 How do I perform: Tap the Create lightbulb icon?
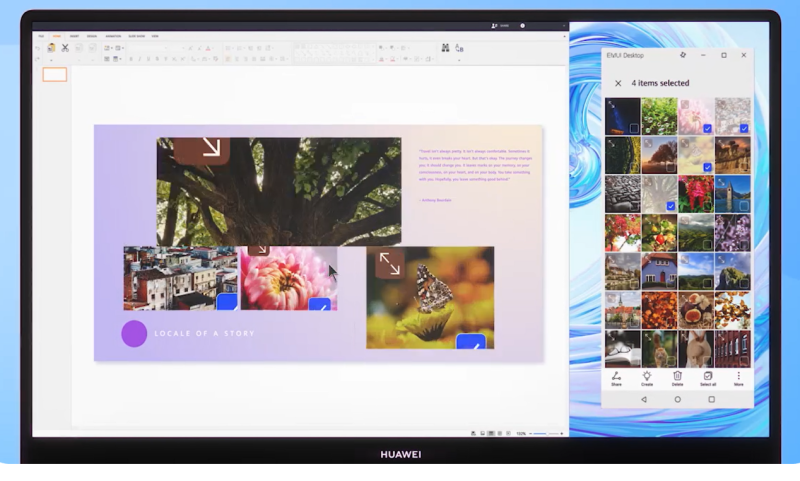647,376
